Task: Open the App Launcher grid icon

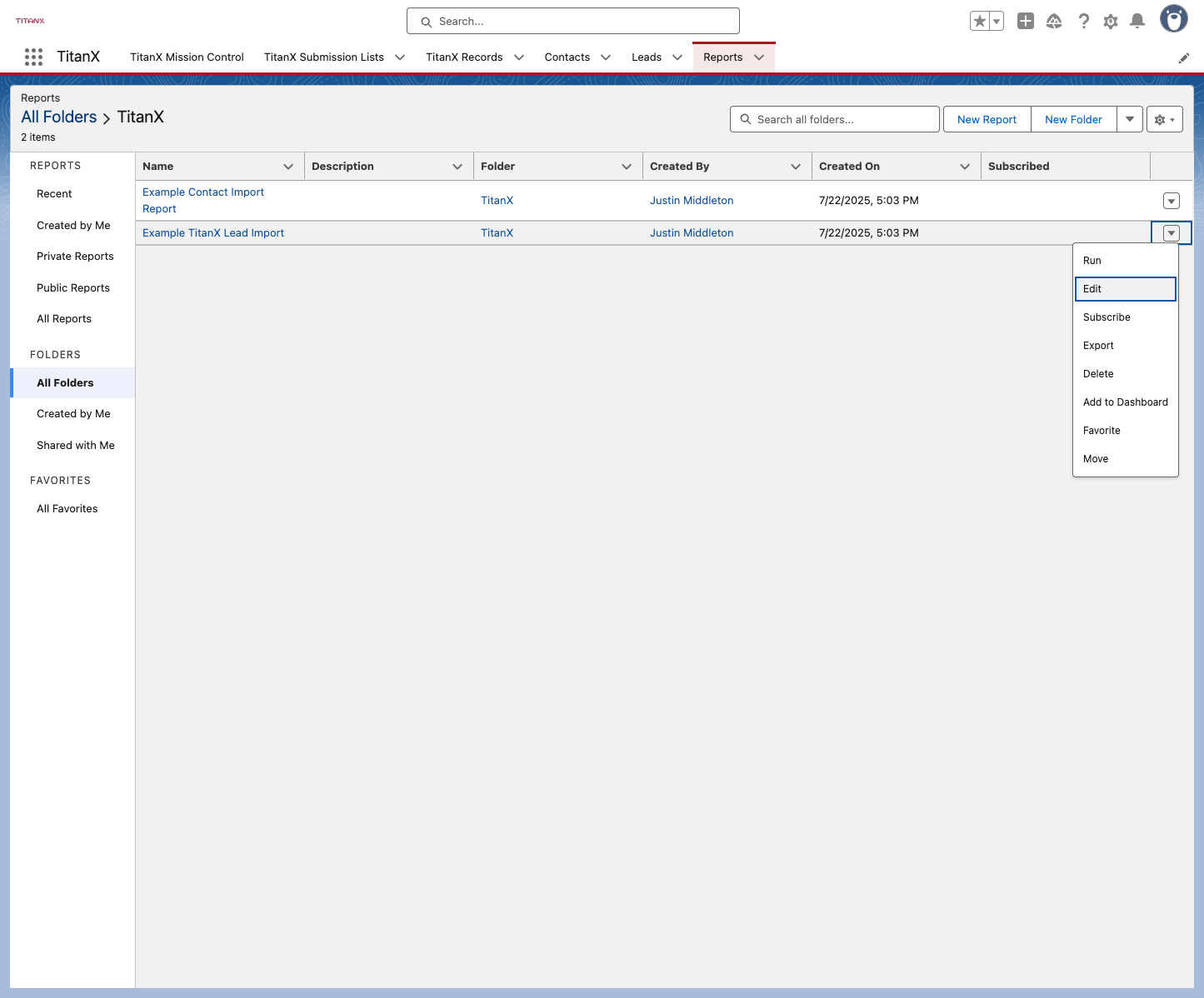Action: coord(33,57)
